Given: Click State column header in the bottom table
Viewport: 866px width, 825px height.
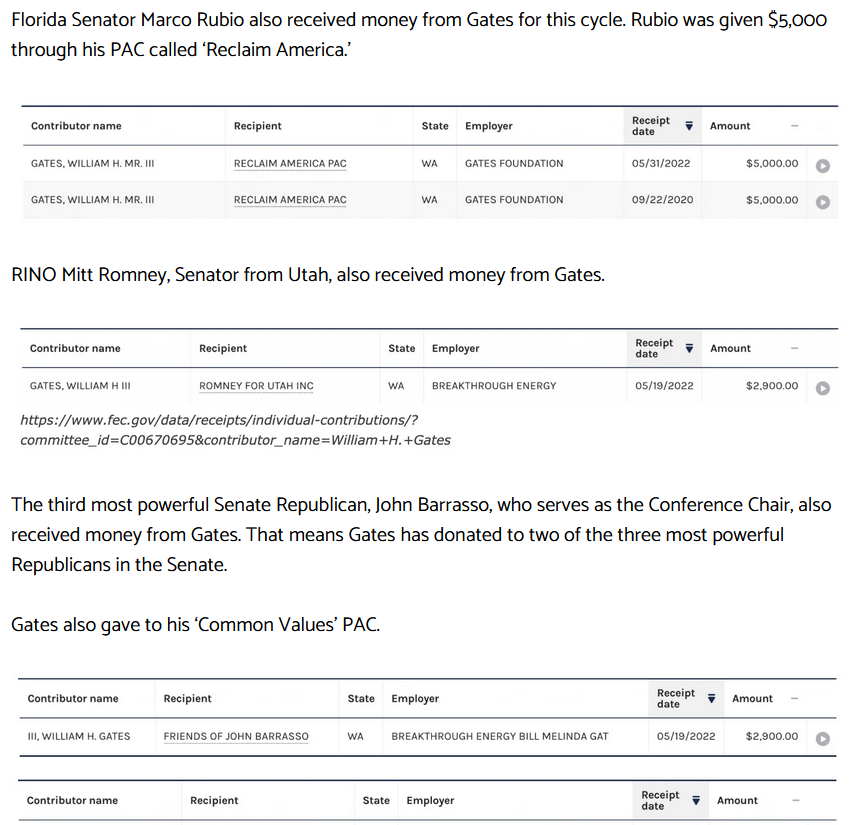Looking at the screenshot, I should [x=376, y=801].
